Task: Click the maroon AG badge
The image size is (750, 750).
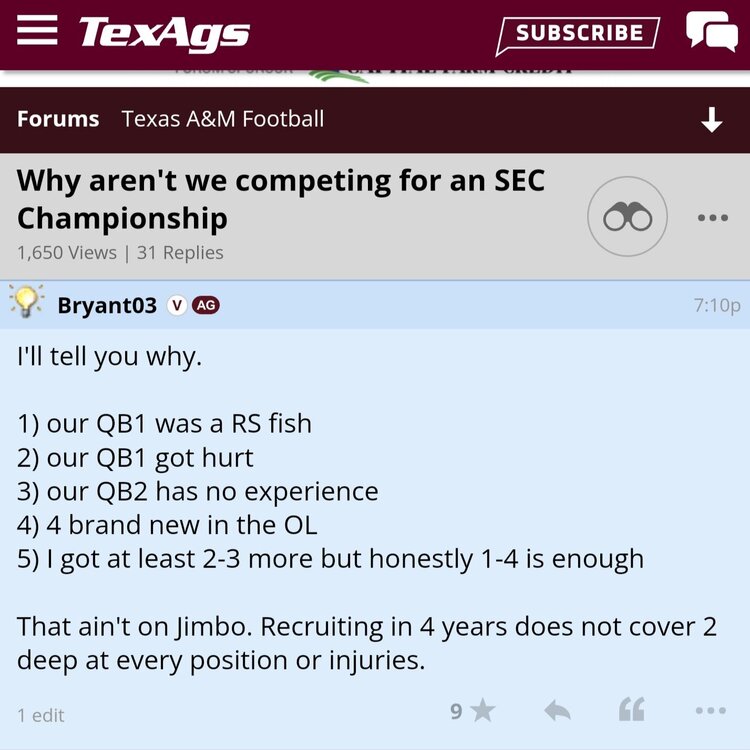Action: 206,305
